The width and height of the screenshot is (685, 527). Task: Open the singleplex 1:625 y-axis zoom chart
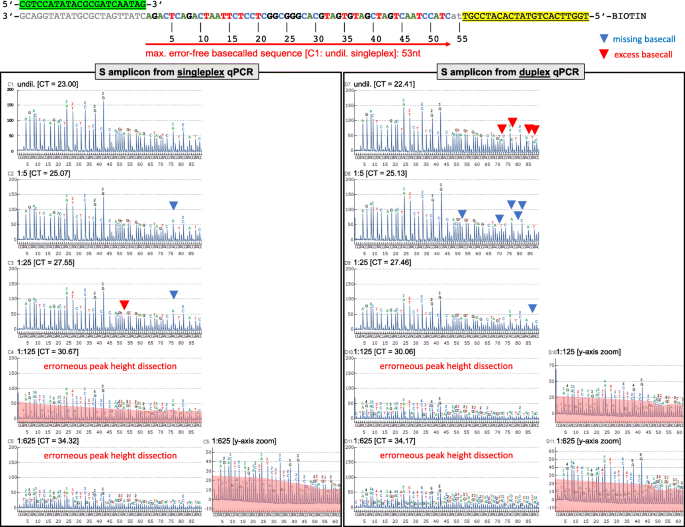click(x=273, y=485)
